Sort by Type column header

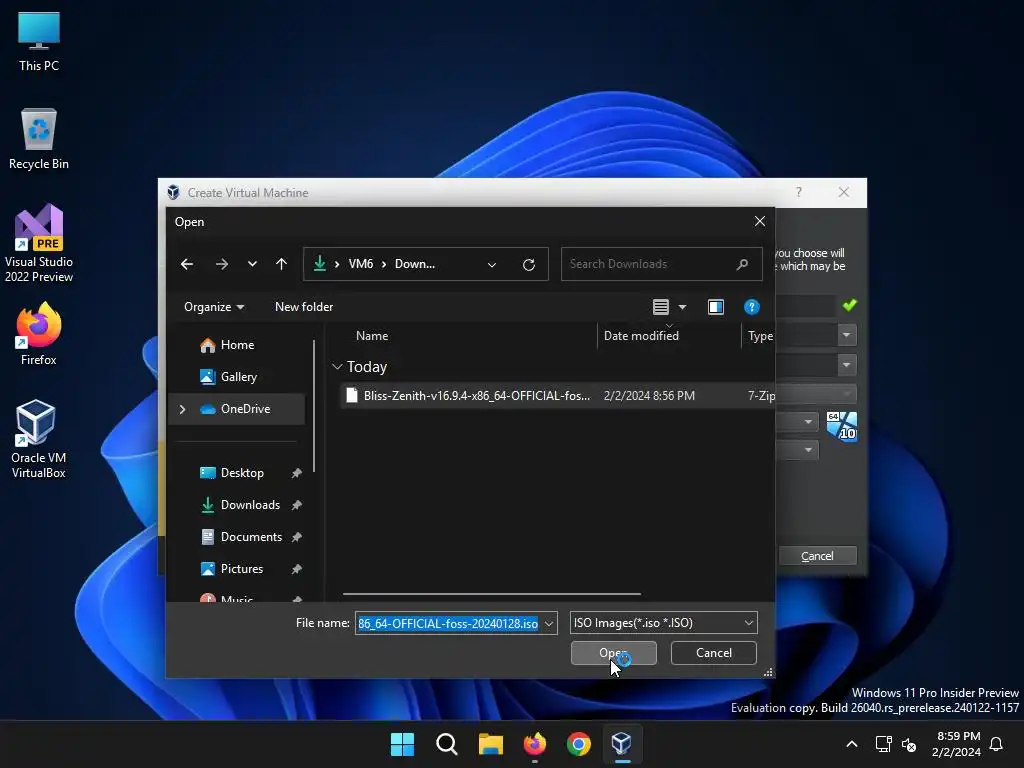(x=759, y=336)
